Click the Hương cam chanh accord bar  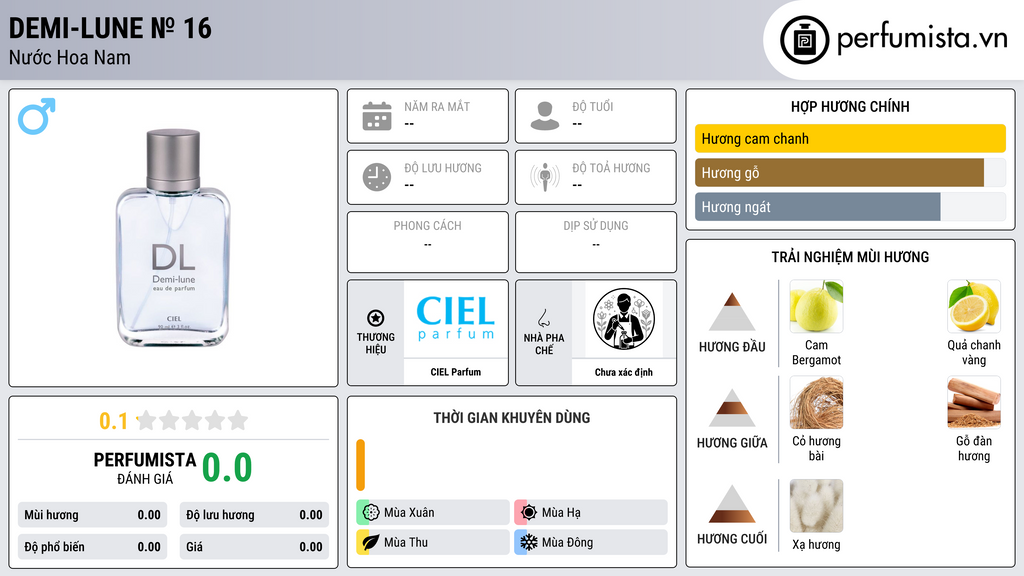coord(850,138)
